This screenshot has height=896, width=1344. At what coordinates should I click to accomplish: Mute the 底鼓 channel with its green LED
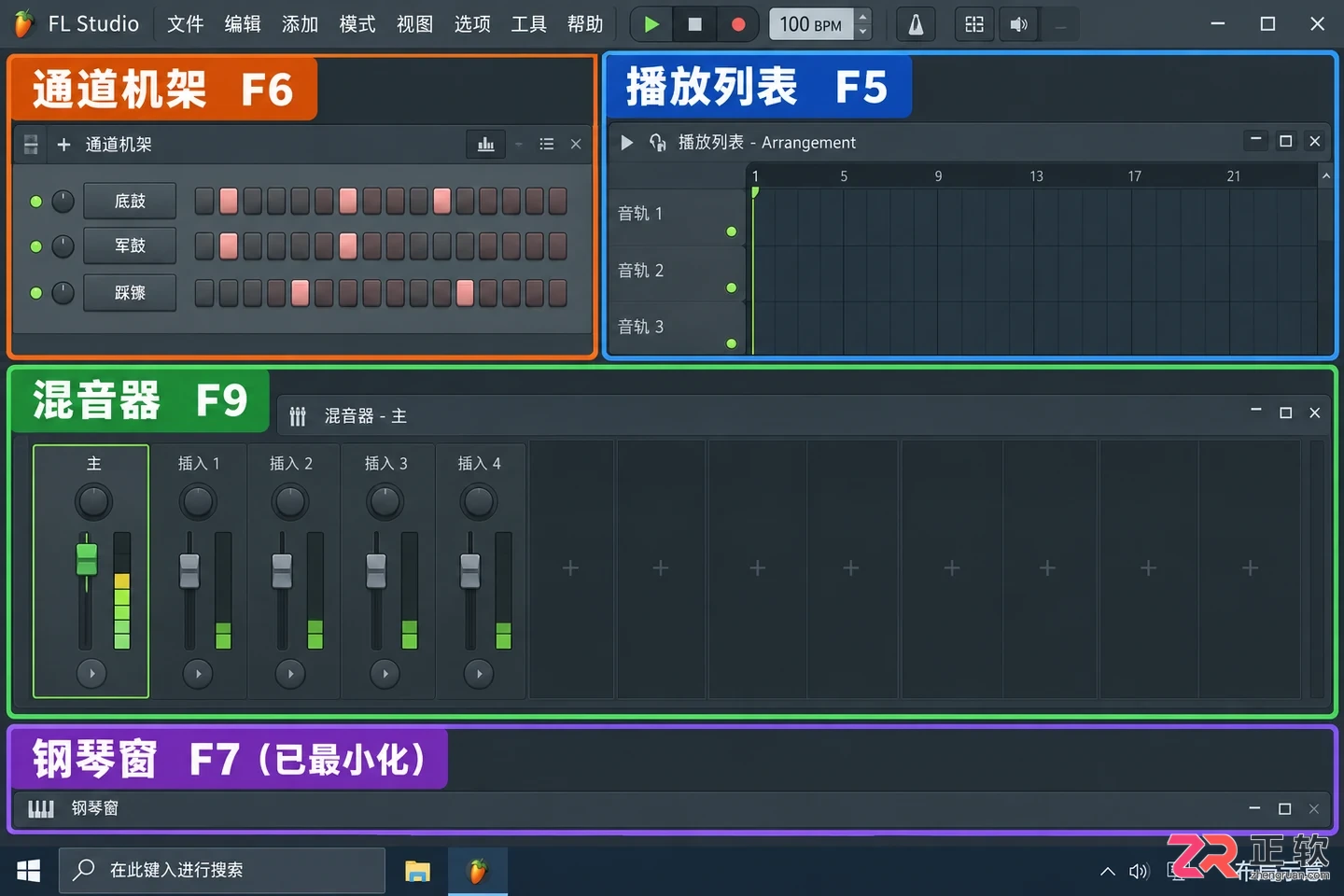coord(36,201)
